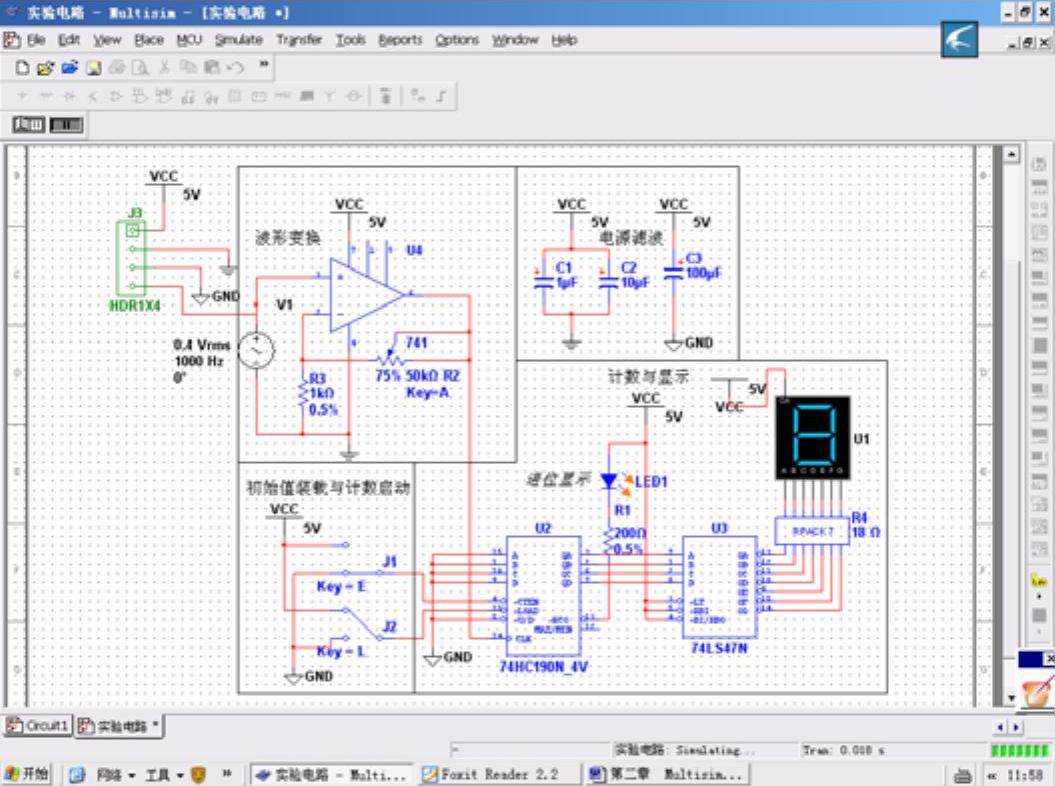Select the Place TTL gate component icon

[x=140, y=96]
